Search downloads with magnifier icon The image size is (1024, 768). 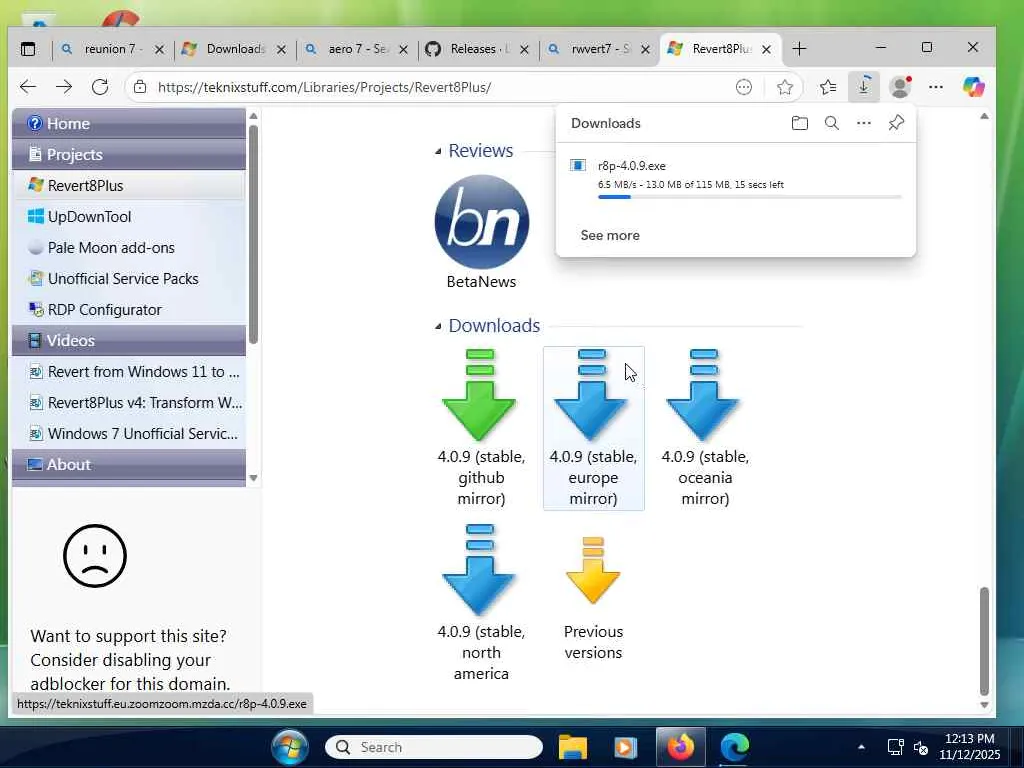click(x=831, y=123)
